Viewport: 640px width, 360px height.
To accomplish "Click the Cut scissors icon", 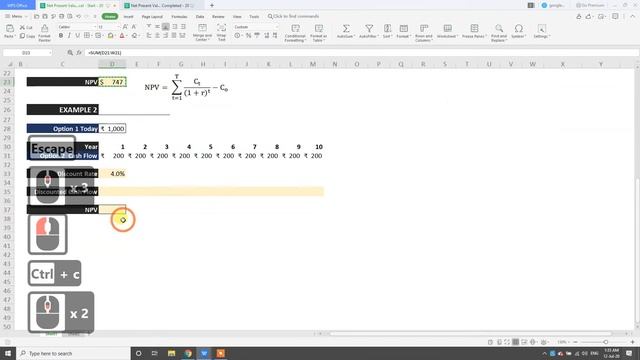I will pyautogui.click(x=22, y=27).
